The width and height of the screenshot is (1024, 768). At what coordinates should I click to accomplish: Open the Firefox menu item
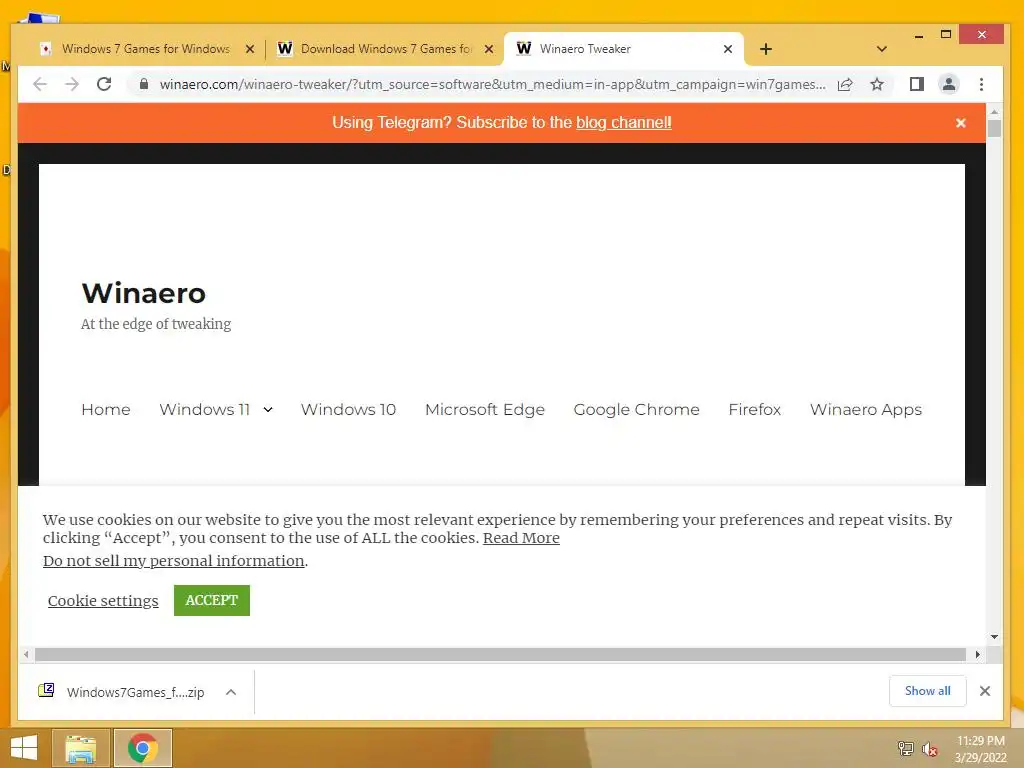point(755,409)
